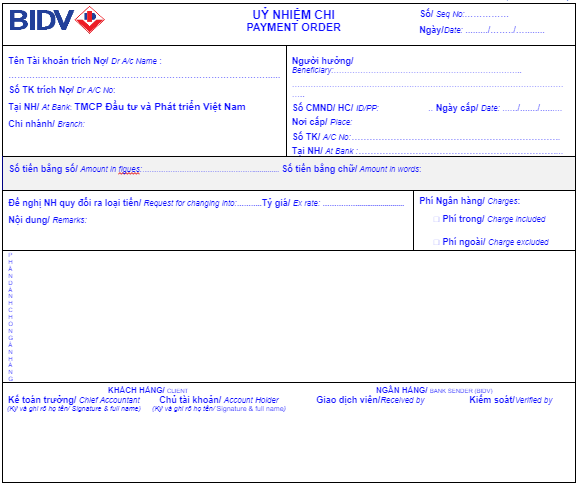Tick the Phí trong charge included checkbox

coord(436,219)
